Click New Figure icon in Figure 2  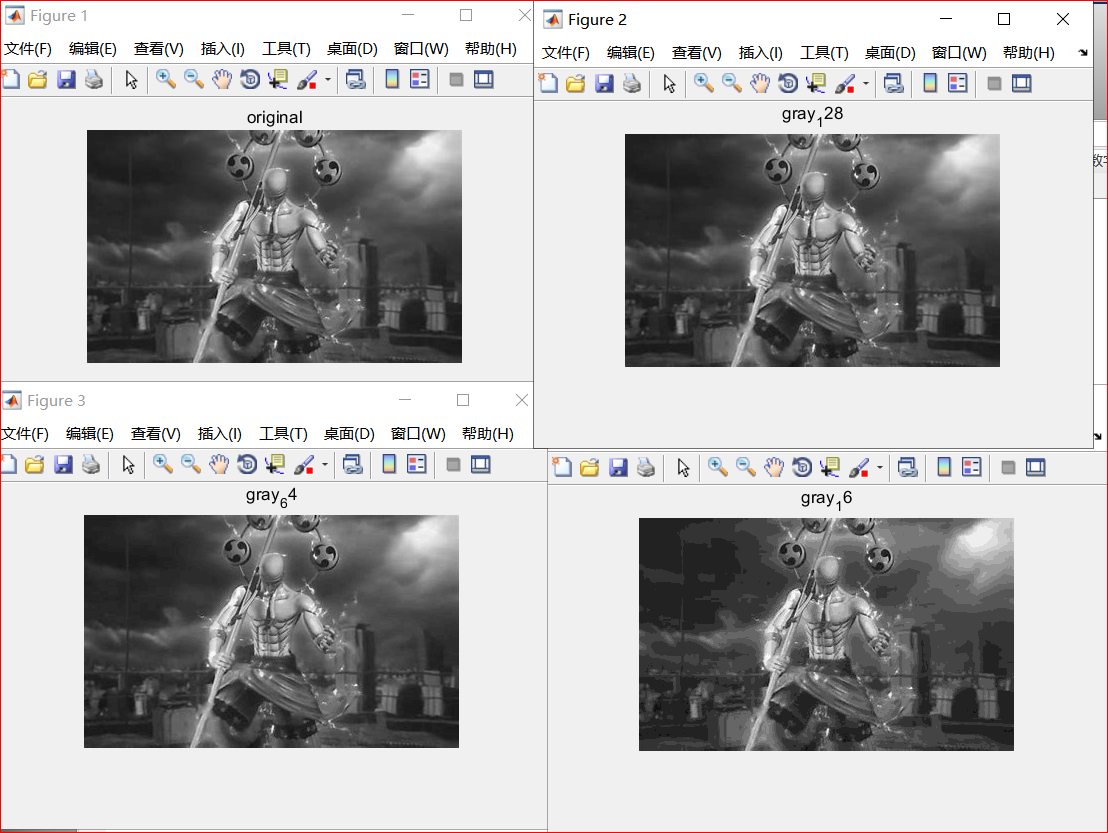(x=548, y=83)
